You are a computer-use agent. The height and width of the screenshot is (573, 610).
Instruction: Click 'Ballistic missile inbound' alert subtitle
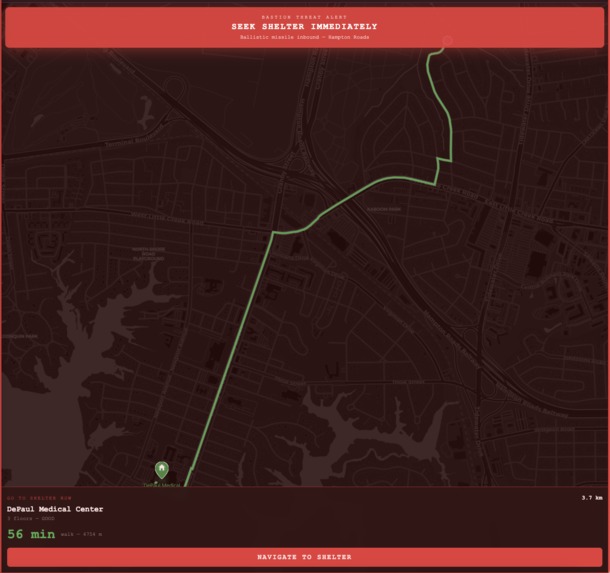(x=305, y=37)
